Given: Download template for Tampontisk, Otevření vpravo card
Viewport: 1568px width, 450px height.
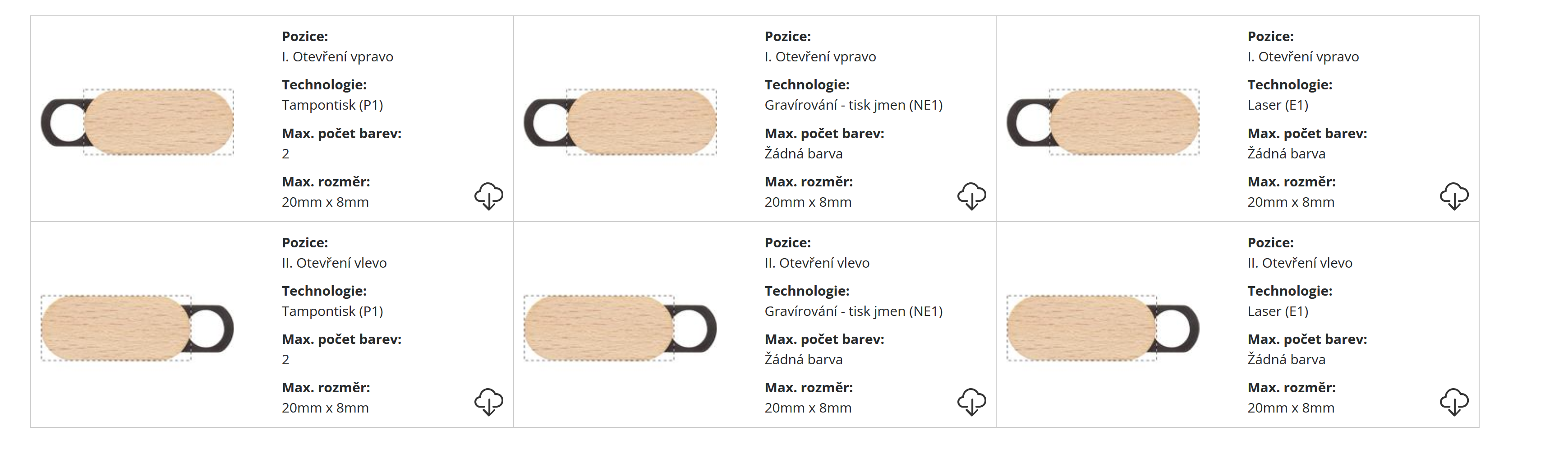Looking at the screenshot, I should (x=488, y=196).
